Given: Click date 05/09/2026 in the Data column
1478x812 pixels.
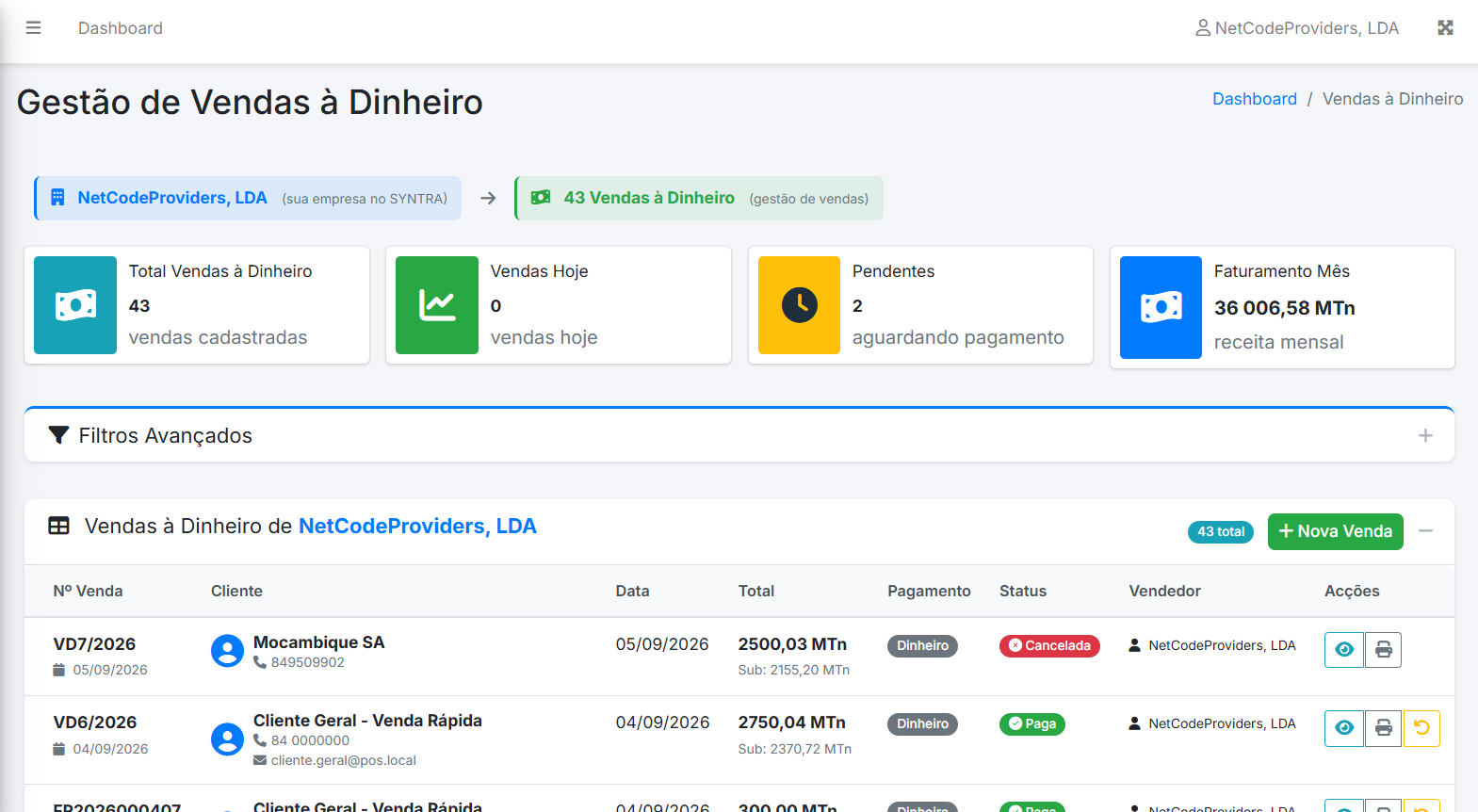Looking at the screenshot, I should click(662, 644).
